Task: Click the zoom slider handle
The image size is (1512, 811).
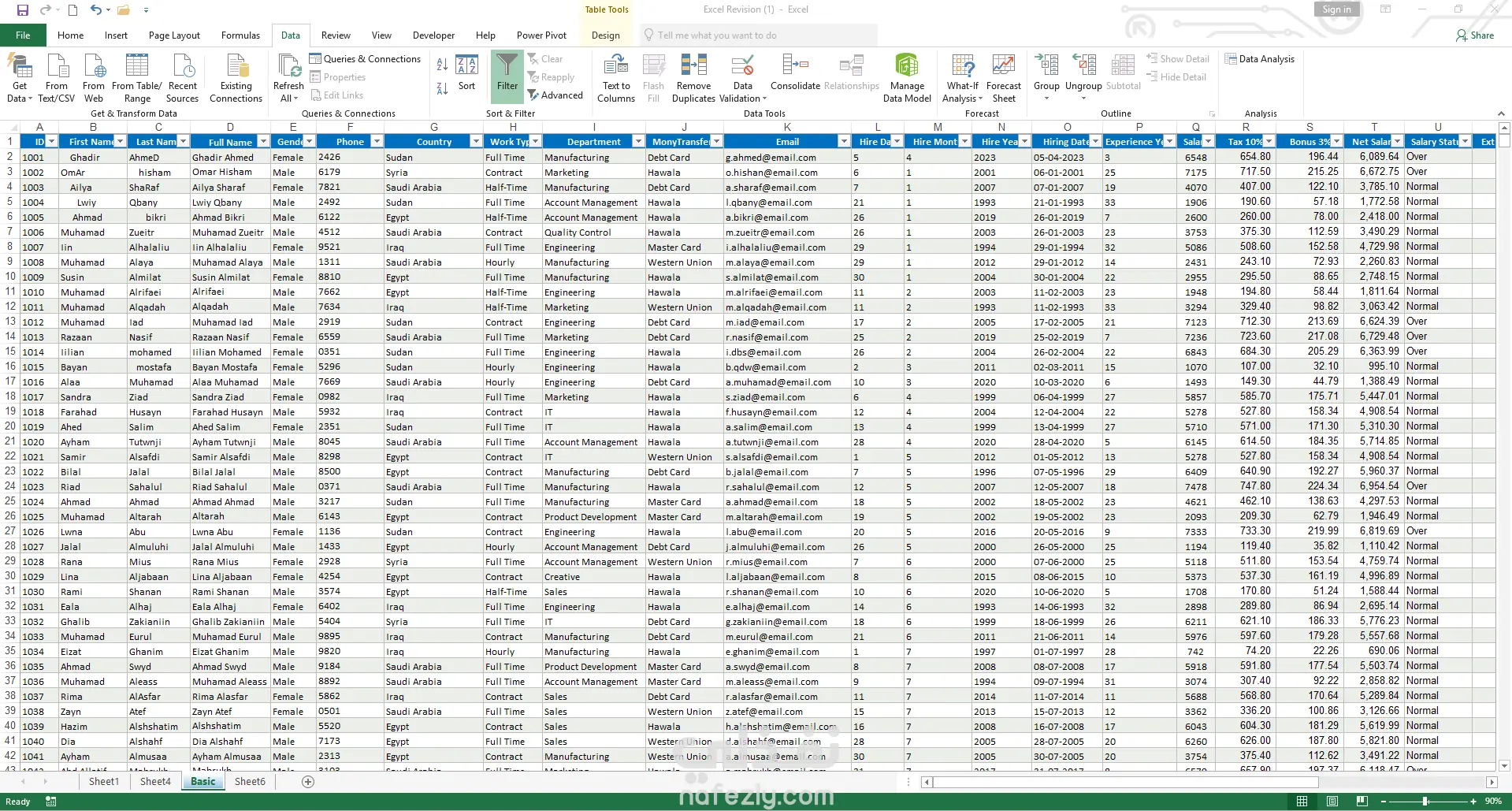Action: pyautogui.click(x=1425, y=802)
